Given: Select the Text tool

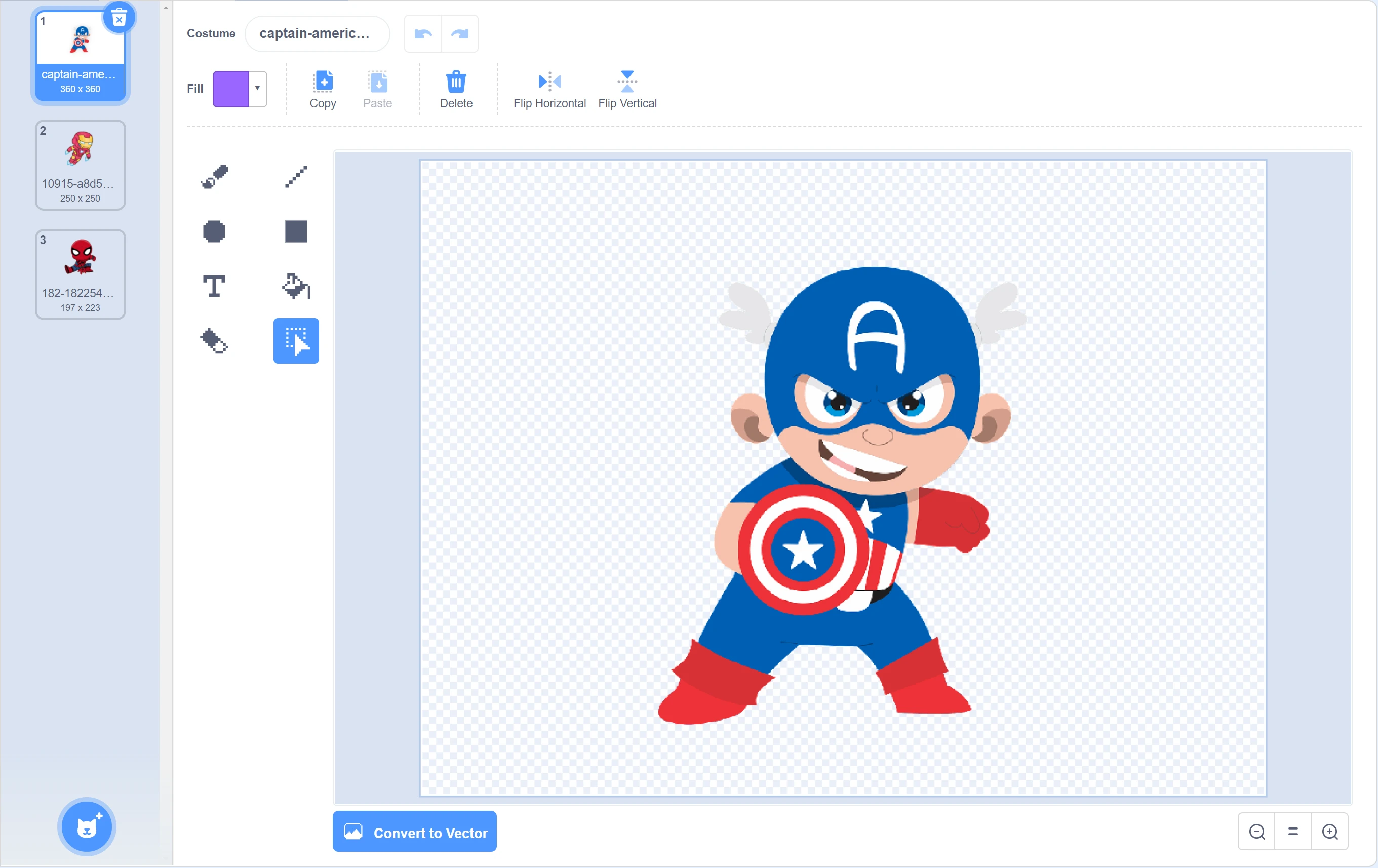Looking at the screenshot, I should (214, 286).
